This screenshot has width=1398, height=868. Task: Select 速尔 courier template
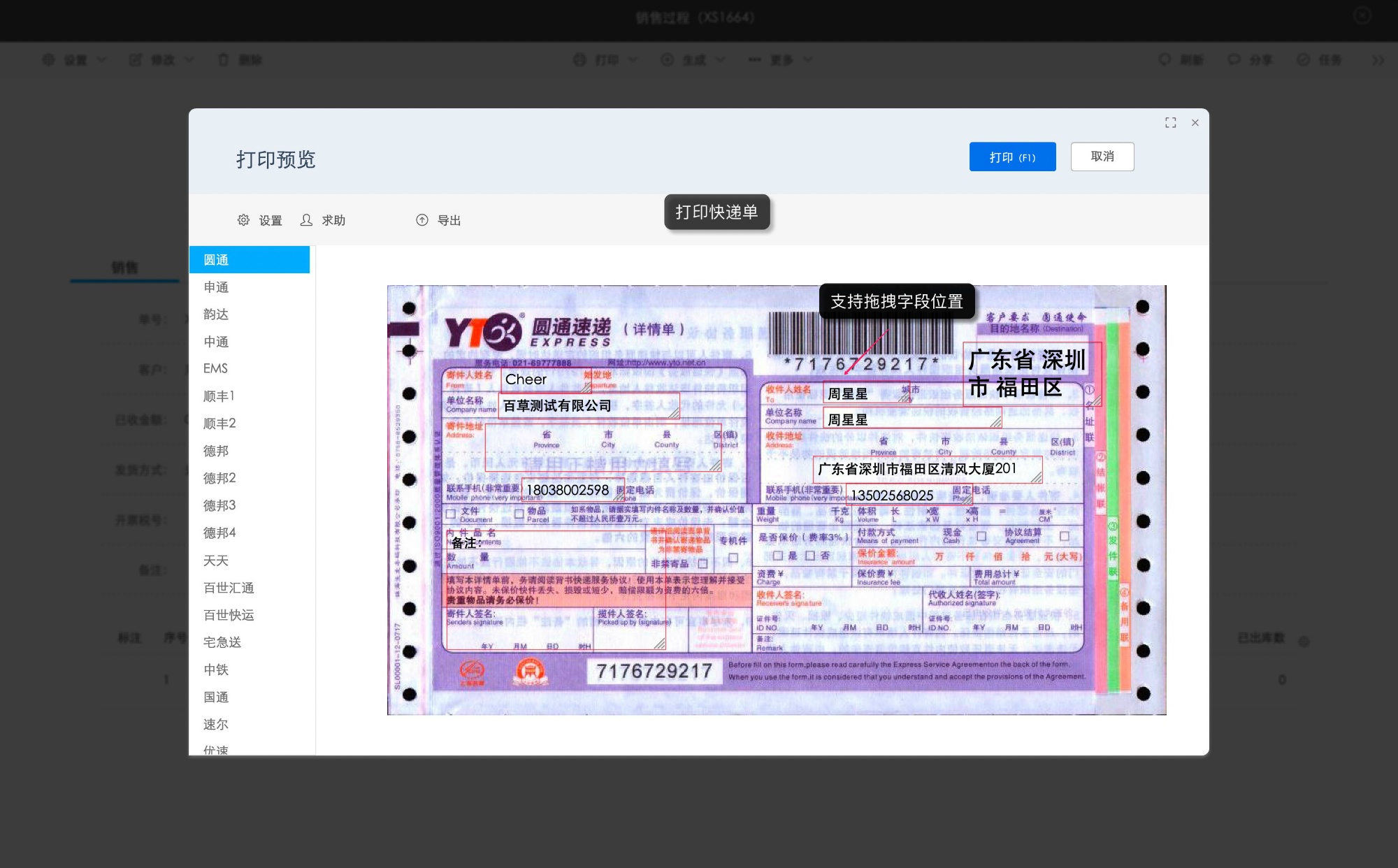[x=250, y=724]
